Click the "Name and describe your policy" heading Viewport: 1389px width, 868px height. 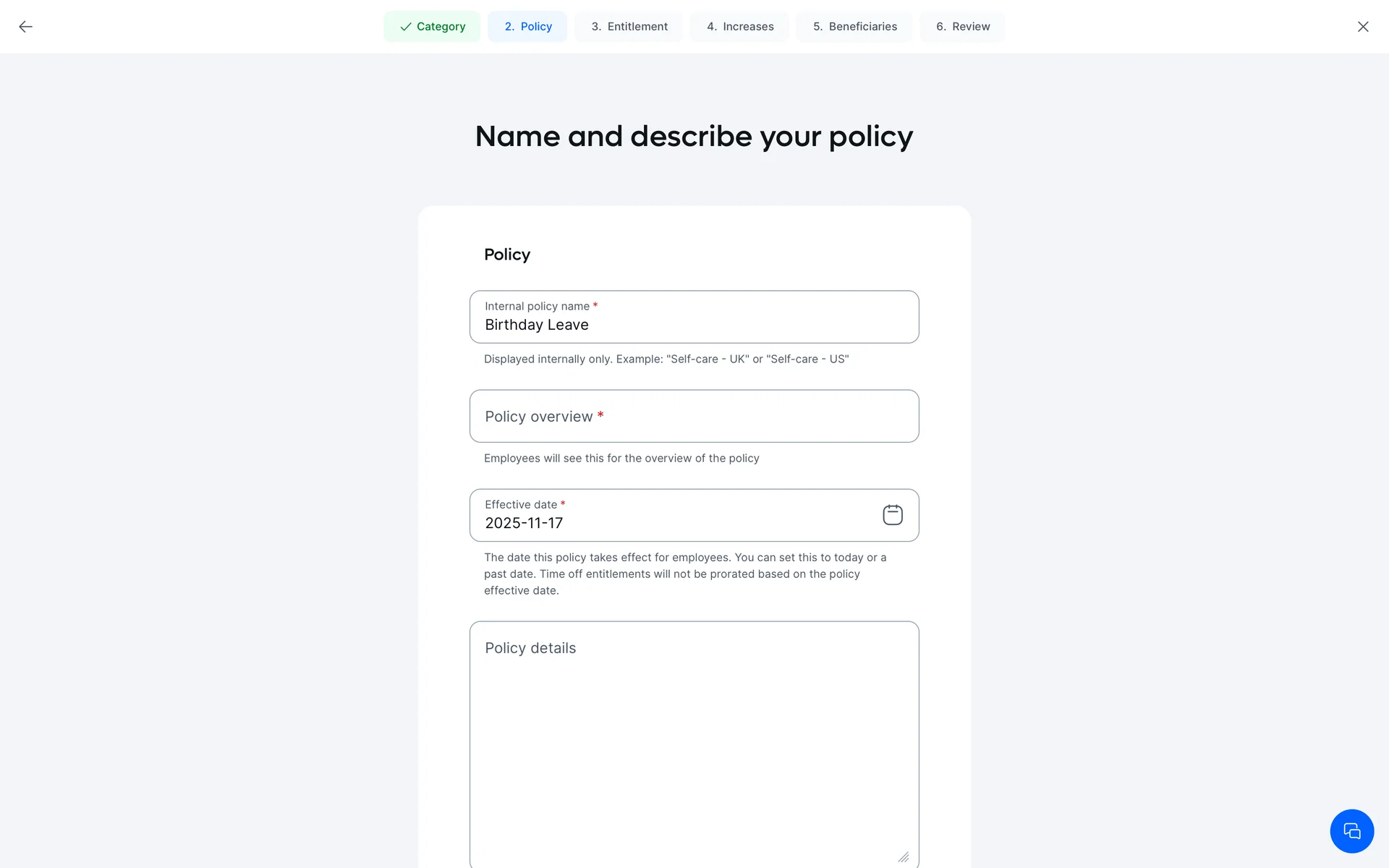(x=694, y=137)
